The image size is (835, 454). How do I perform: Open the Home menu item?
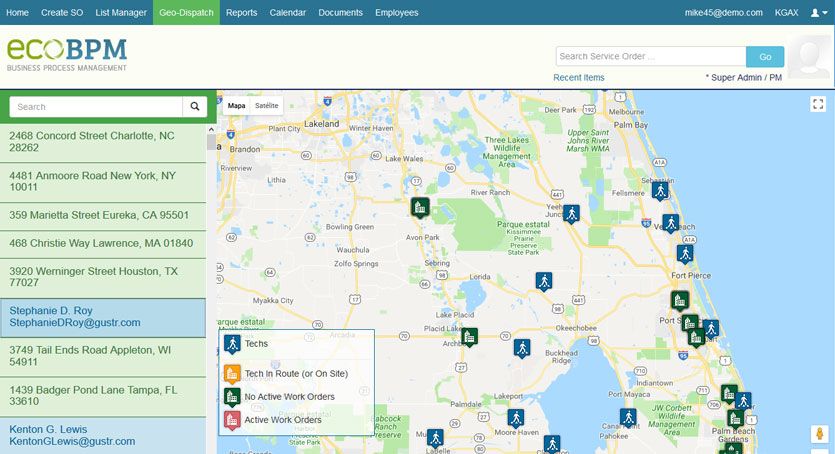coord(17,12)
